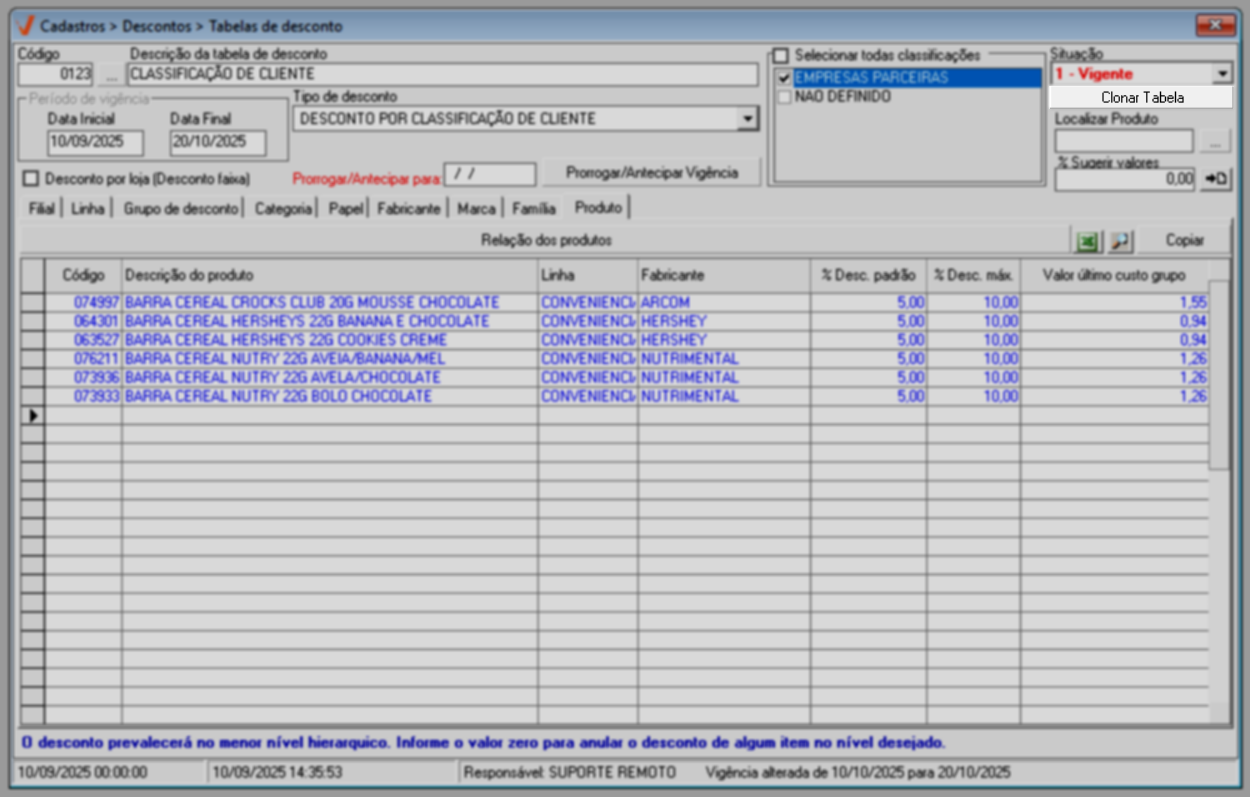
Task: Check NAO DEFINIDO classification
Action: (784, 97)
